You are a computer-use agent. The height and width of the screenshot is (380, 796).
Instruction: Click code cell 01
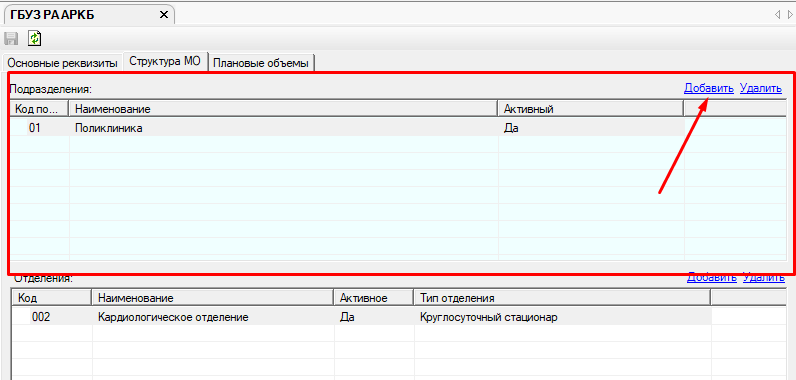tap(34, 128)
